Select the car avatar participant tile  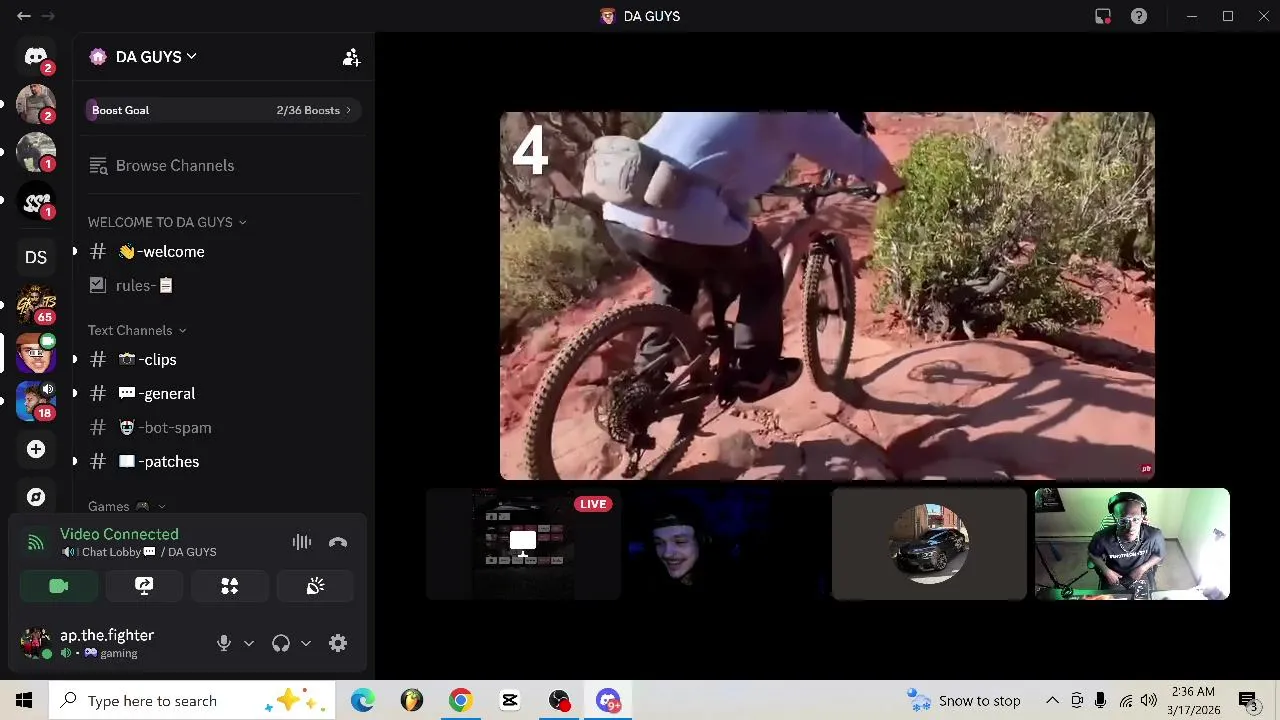click(929, 544)
